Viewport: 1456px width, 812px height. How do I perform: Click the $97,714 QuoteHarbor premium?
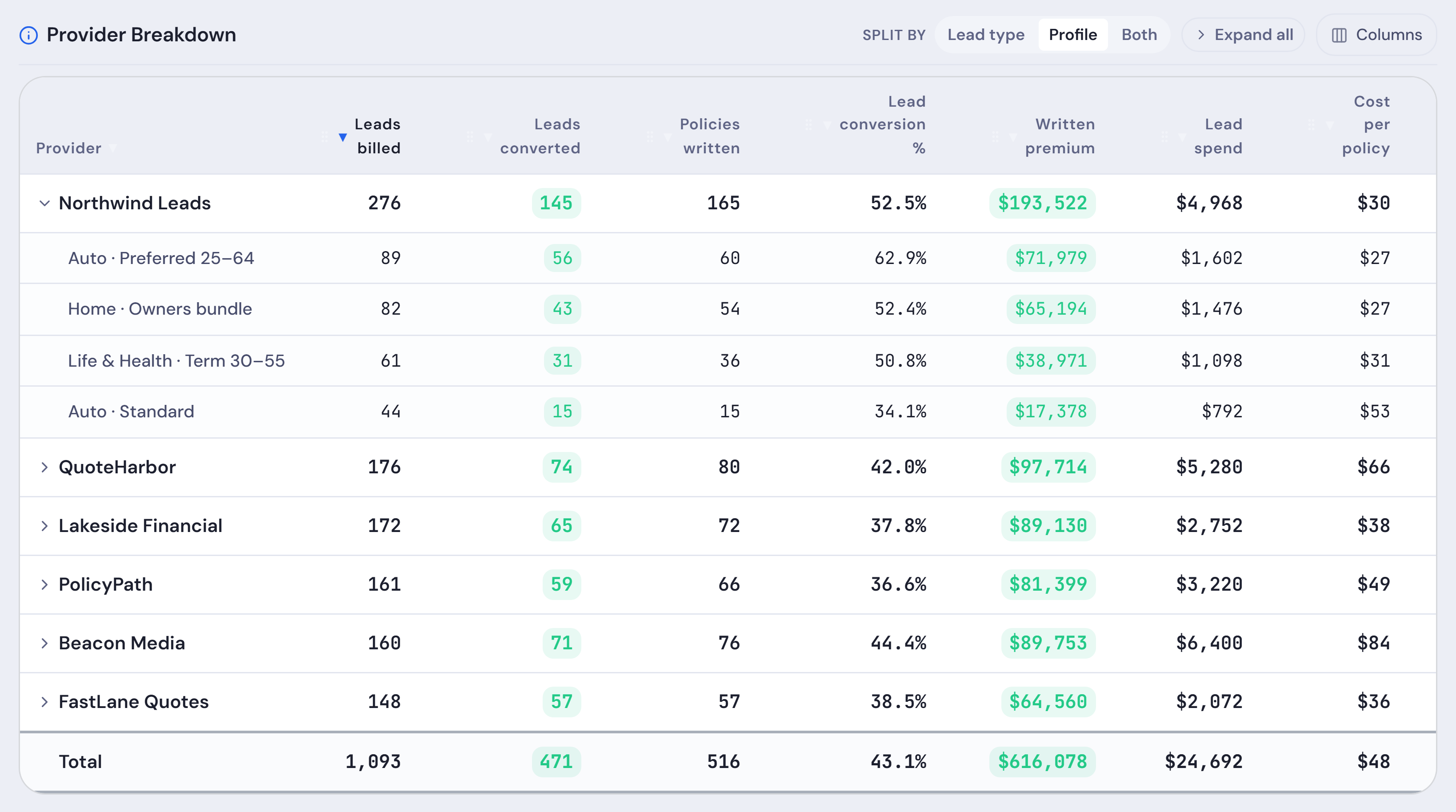[x=1048, y=467]
